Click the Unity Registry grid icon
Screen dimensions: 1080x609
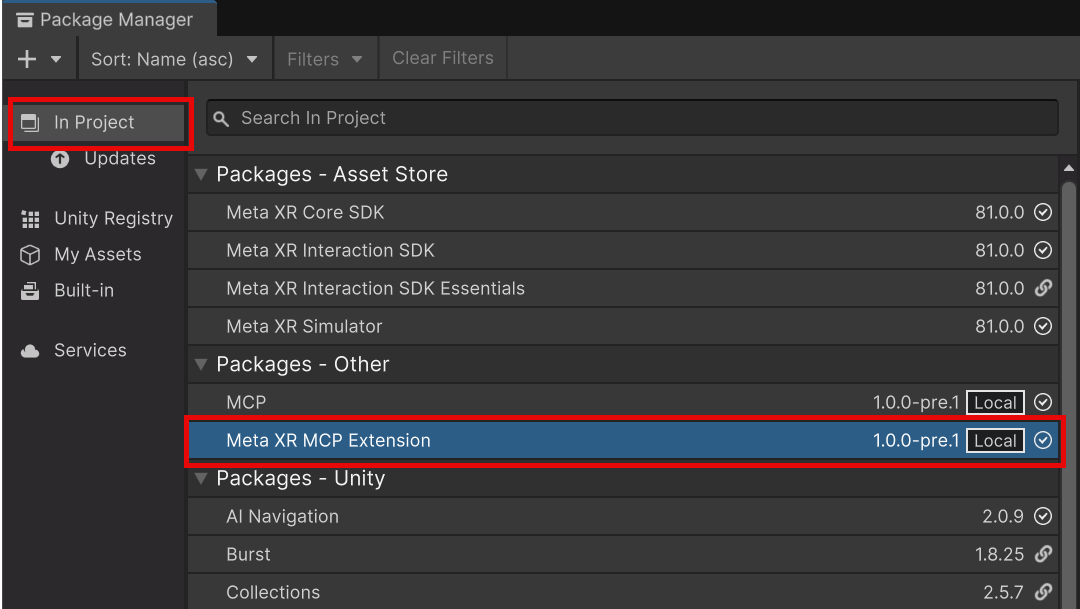pos(30,219)
